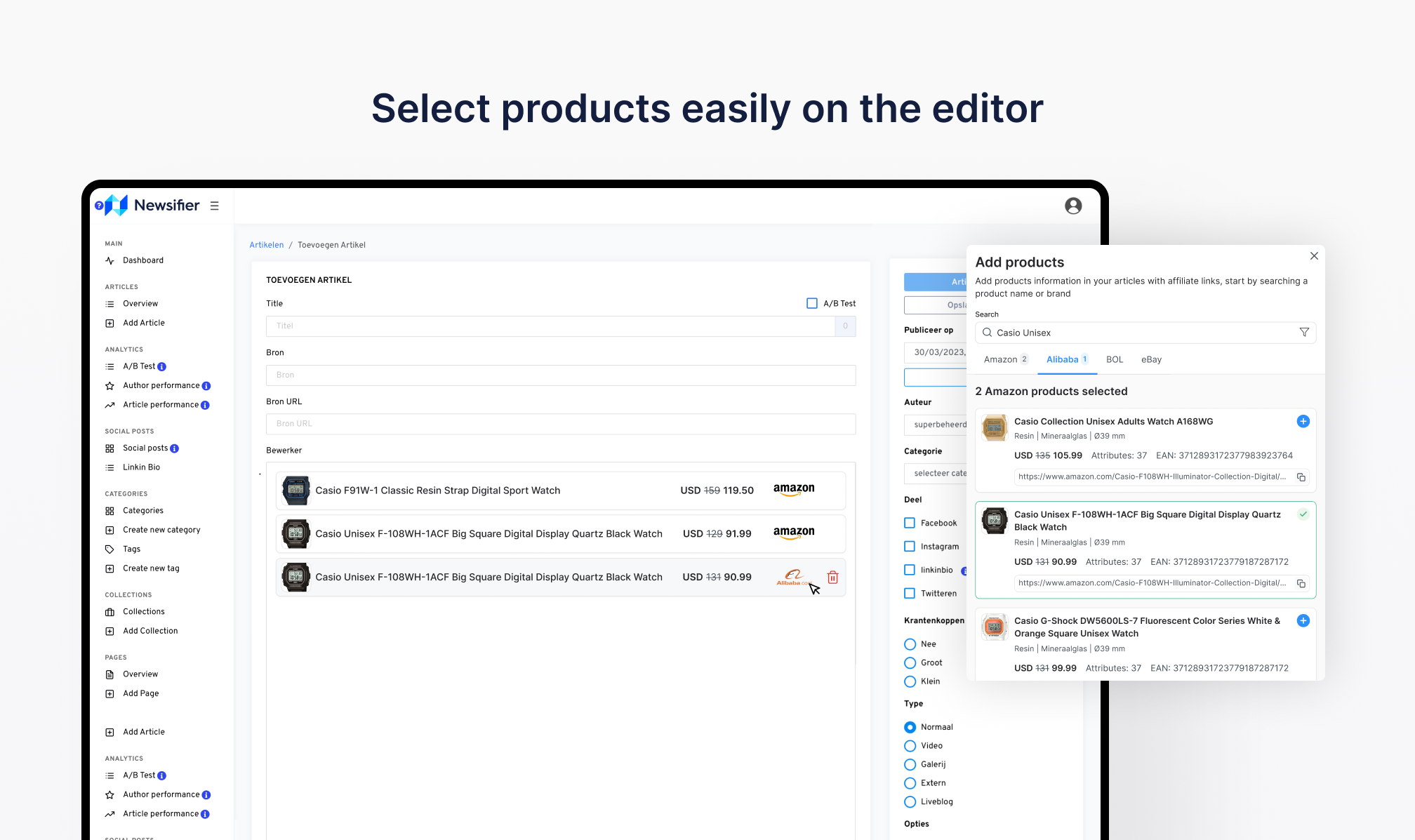Click the Title input field
This screenshot has height=840, width=1415.
point(550,326)
